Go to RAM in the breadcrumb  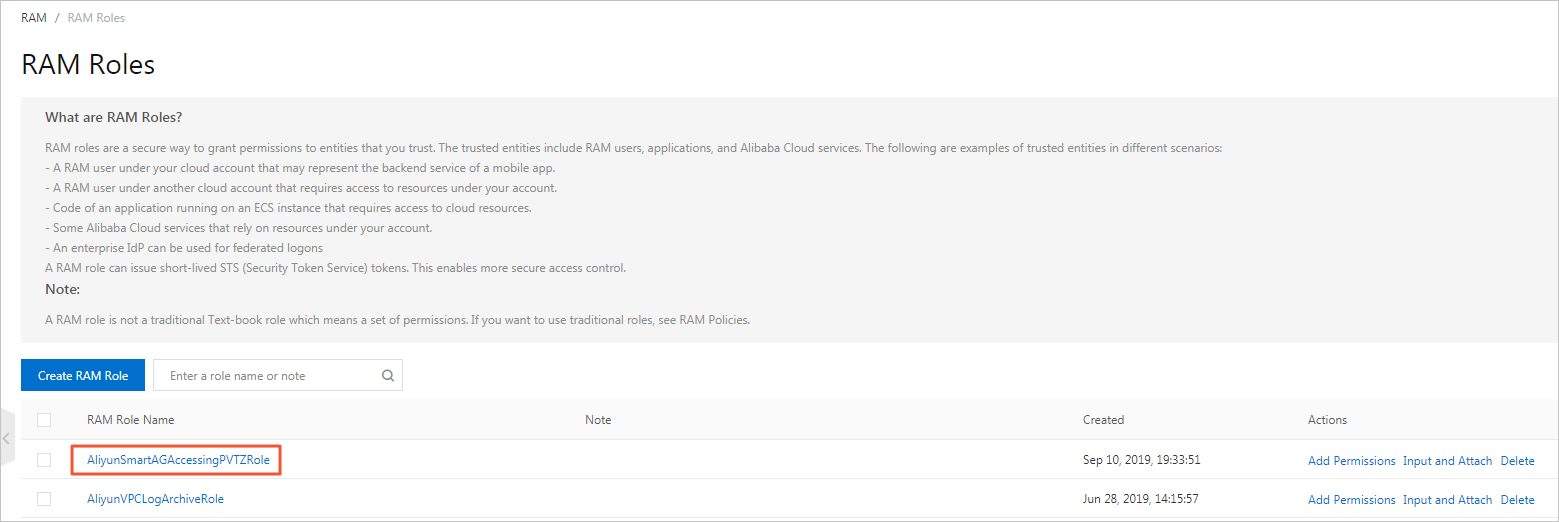pyautogui.click(x=34, y=18)
